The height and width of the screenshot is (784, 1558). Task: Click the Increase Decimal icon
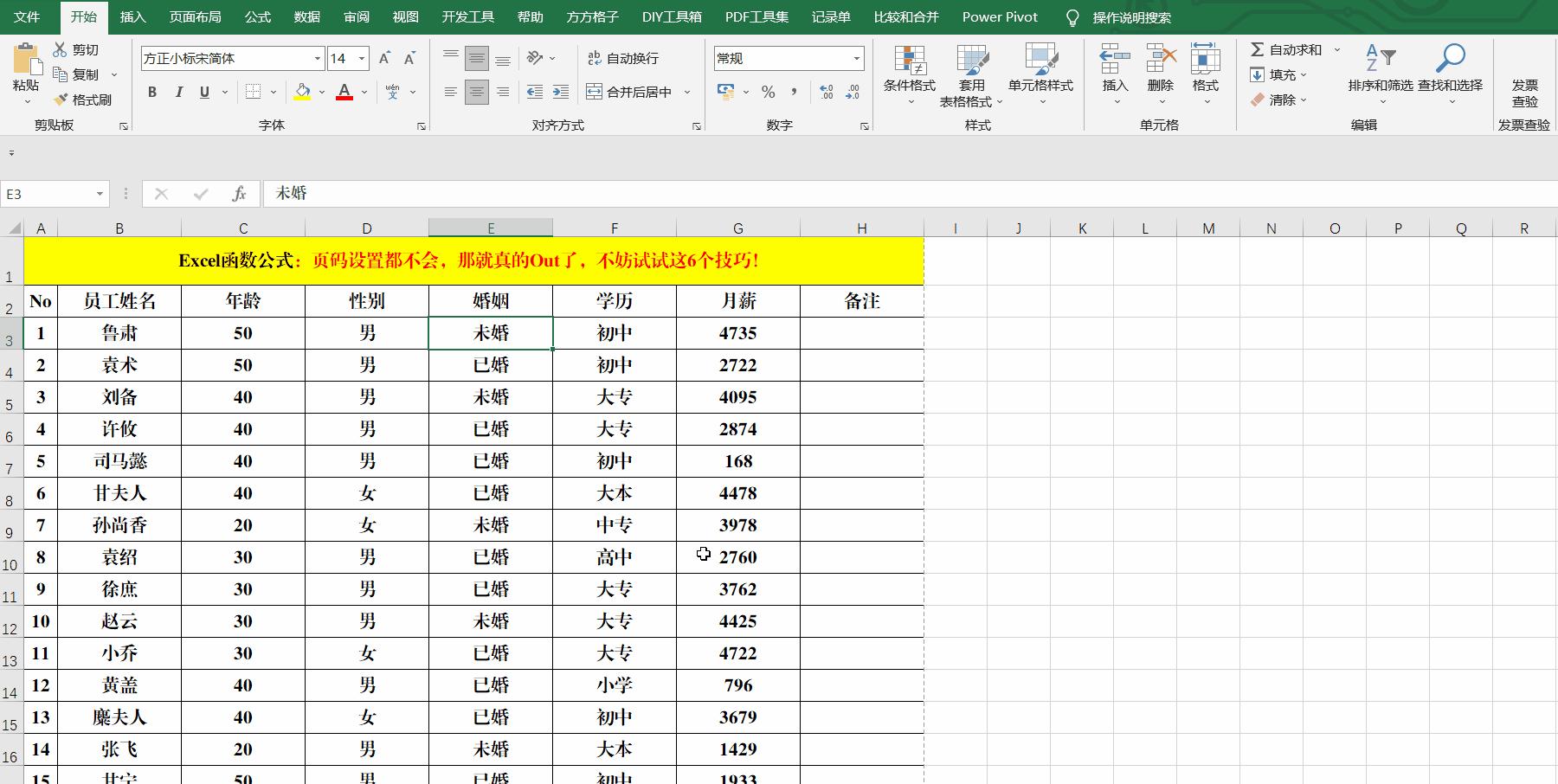826,92
